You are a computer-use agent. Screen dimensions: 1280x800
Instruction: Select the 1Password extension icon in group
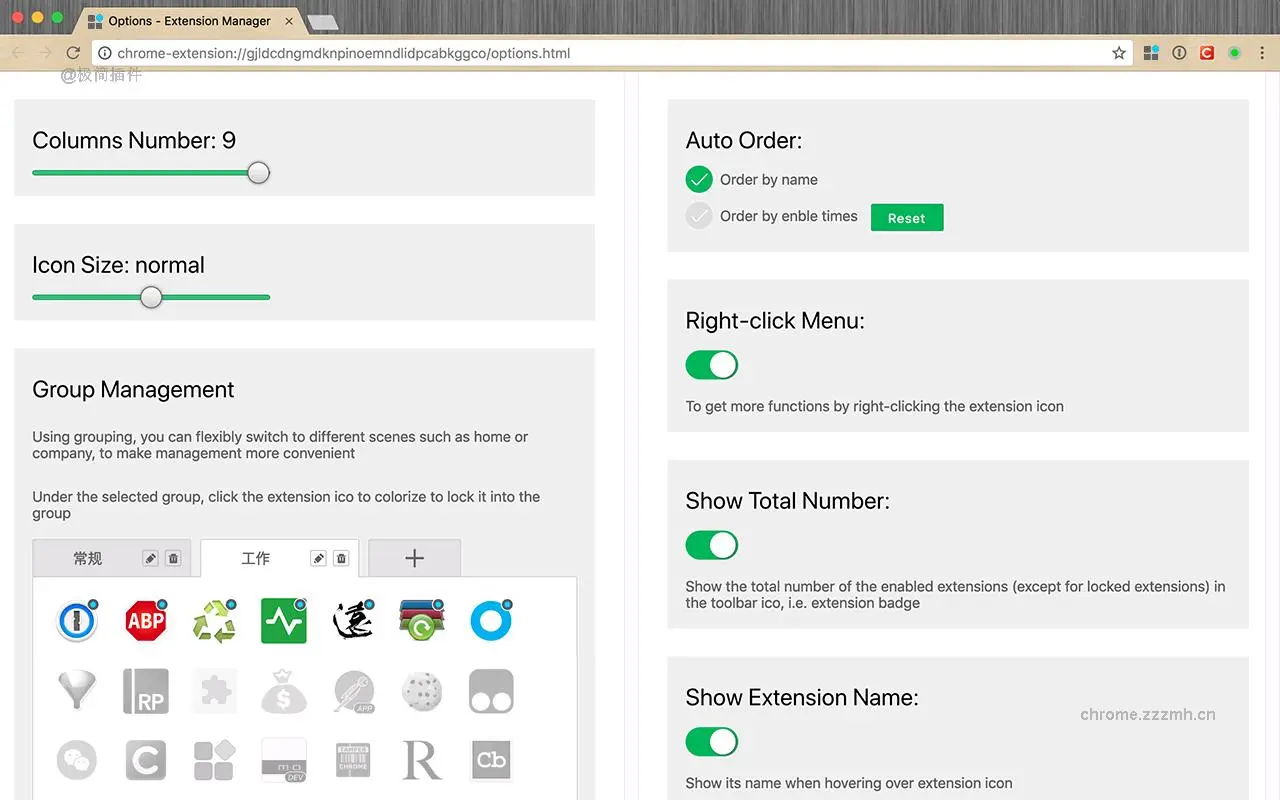(77, 622)
